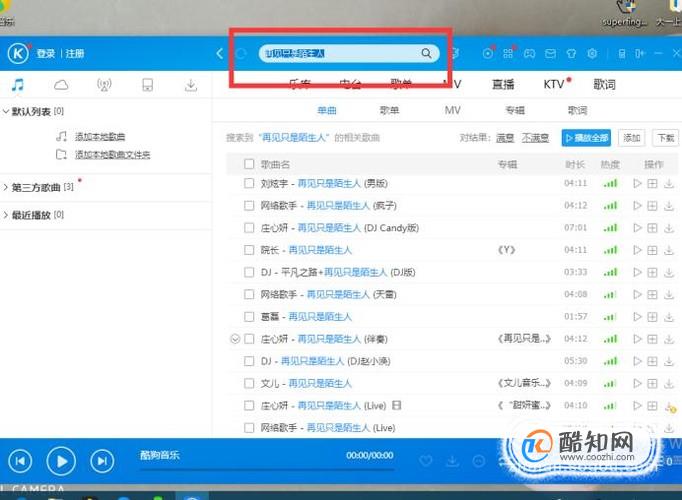Image resolution: width=682 pixels, height=500 pixels.
Task: Rate the results as 不满意
Action: pos(535,138)
